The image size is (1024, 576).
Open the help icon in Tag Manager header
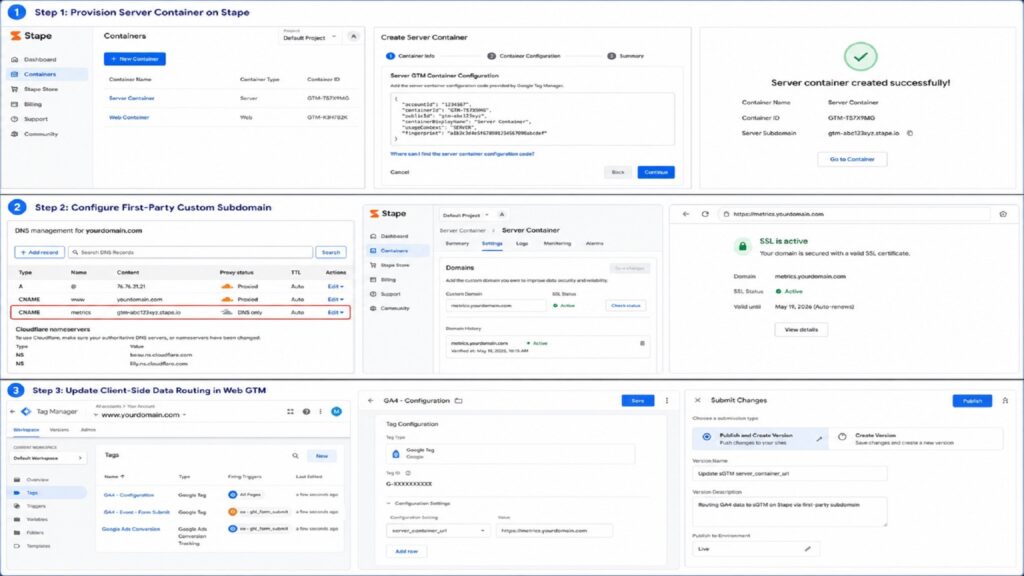306,411
